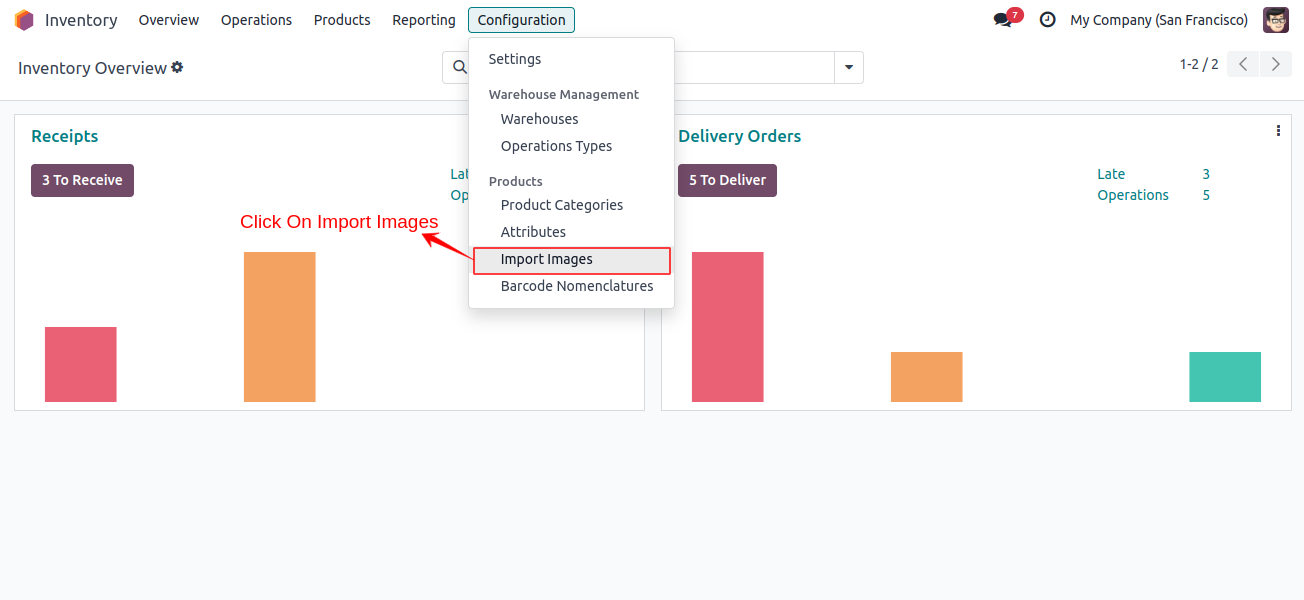Click the user avatar picture

1276,19
